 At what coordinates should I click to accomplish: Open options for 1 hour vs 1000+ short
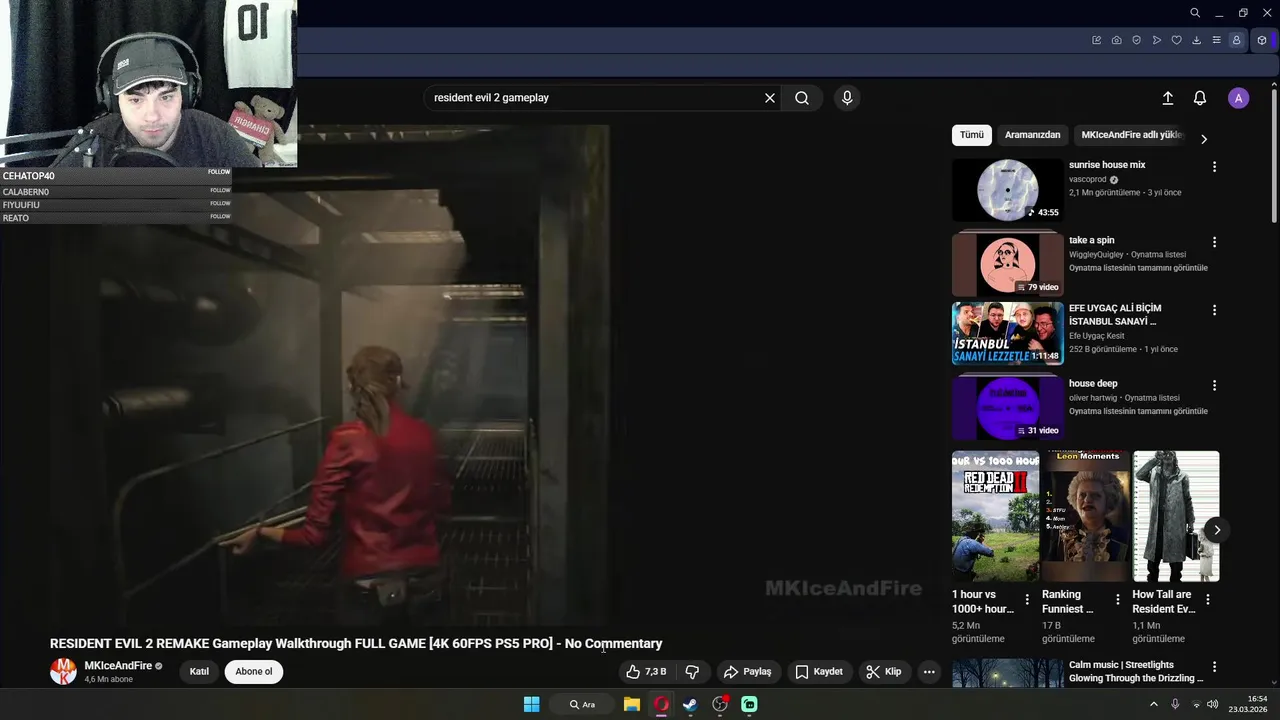click(1027, 600)
